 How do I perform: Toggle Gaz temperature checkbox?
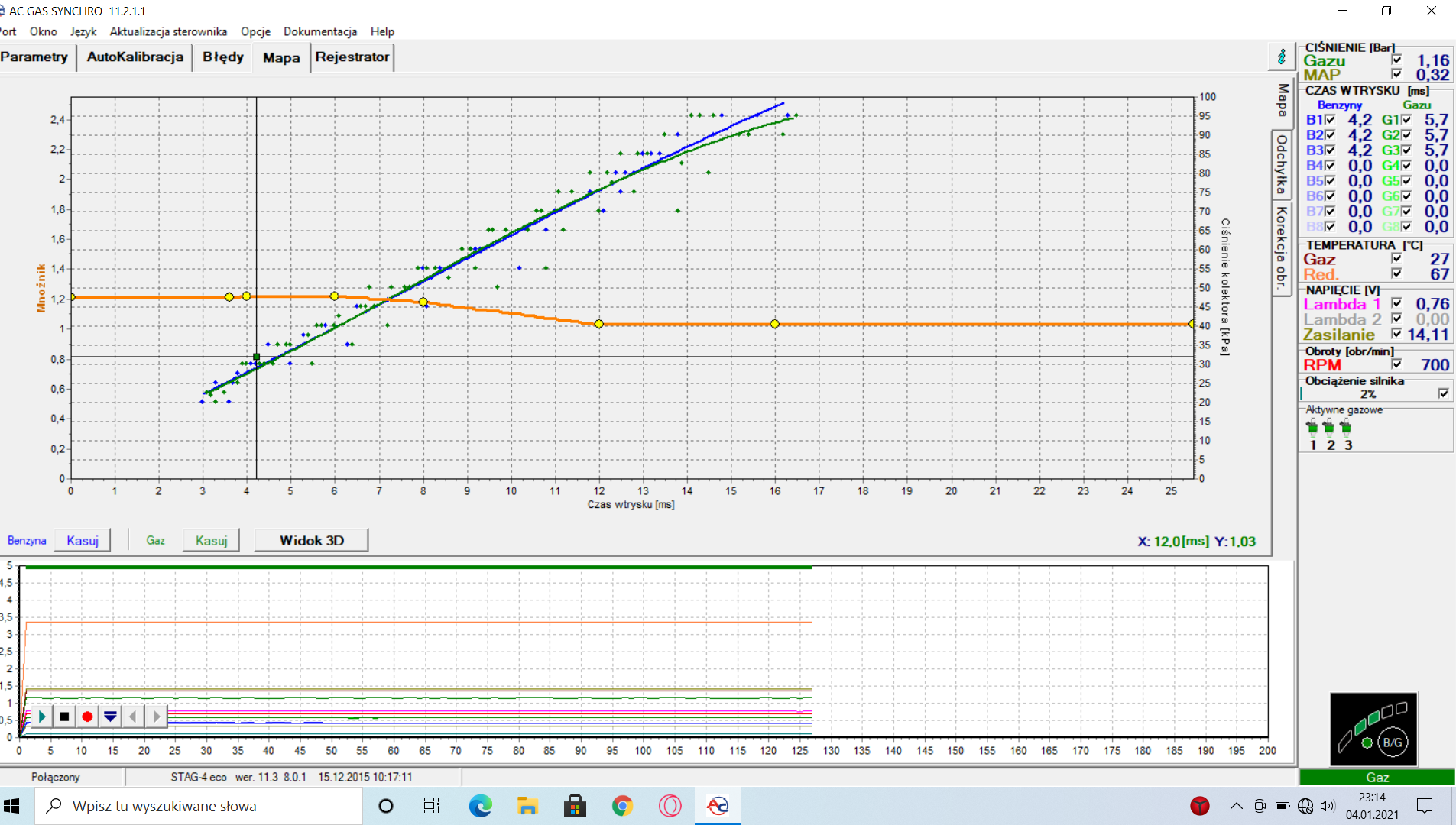pyautogui.click(x=1396, y=259)
